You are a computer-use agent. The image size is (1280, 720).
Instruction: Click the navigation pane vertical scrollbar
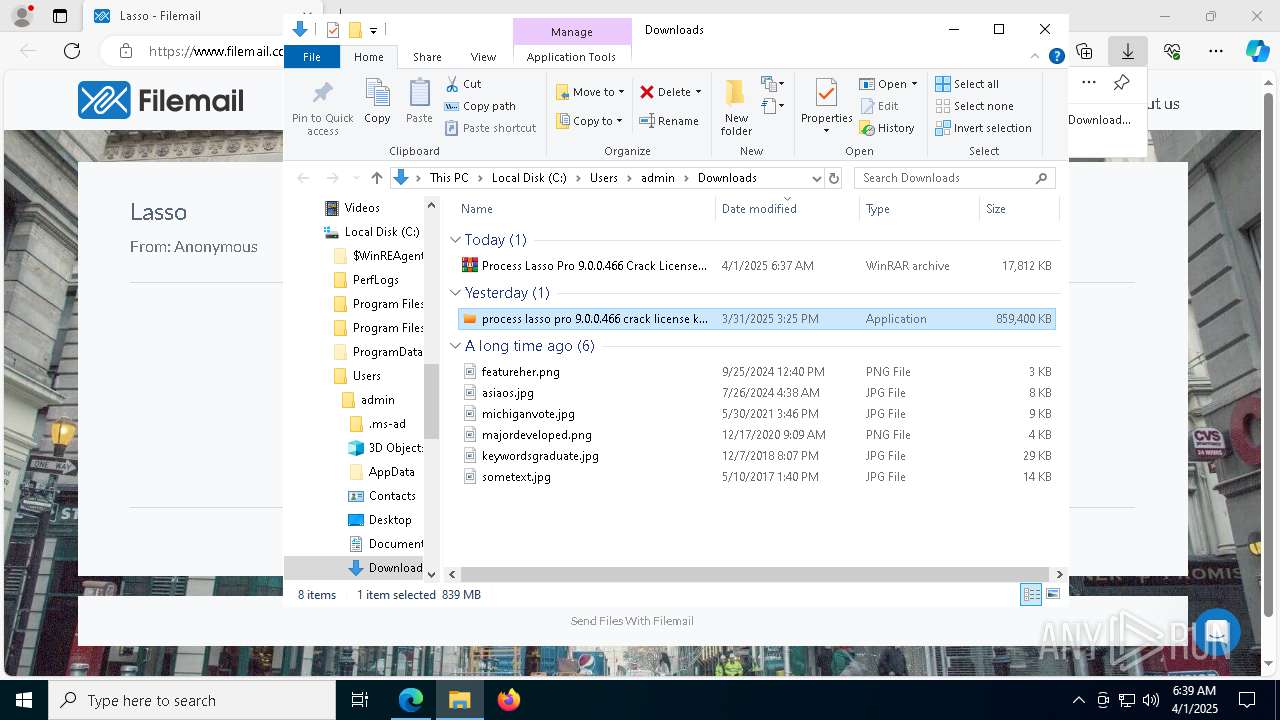(432, 401)
